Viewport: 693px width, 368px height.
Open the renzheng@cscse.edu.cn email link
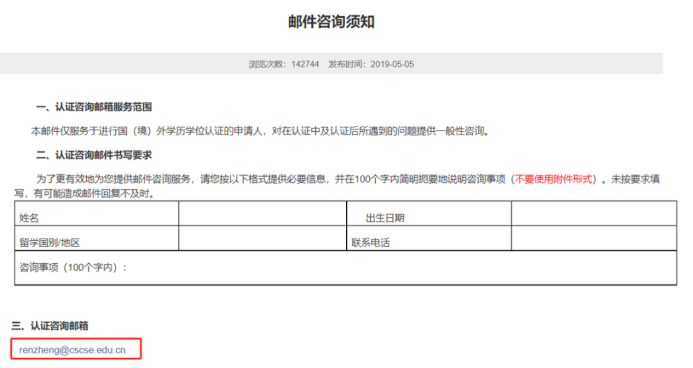(72, 350)
